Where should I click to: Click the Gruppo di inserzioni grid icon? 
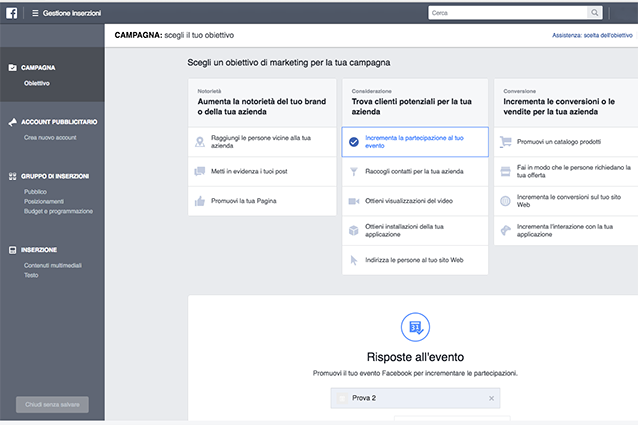tap(13, 176)
